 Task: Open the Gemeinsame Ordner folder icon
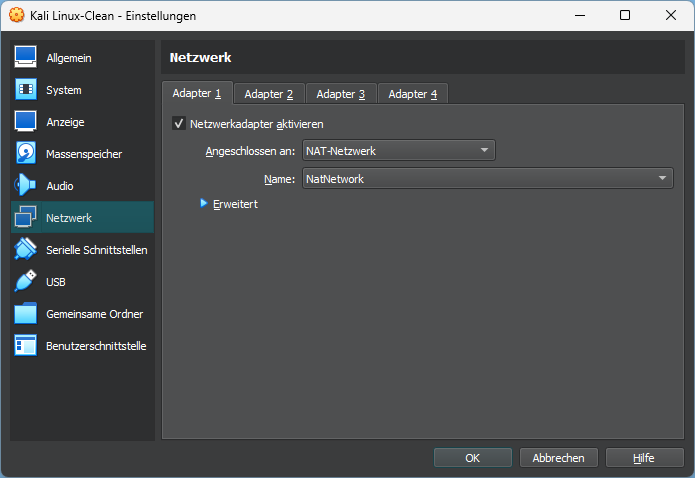pos(26,314)
